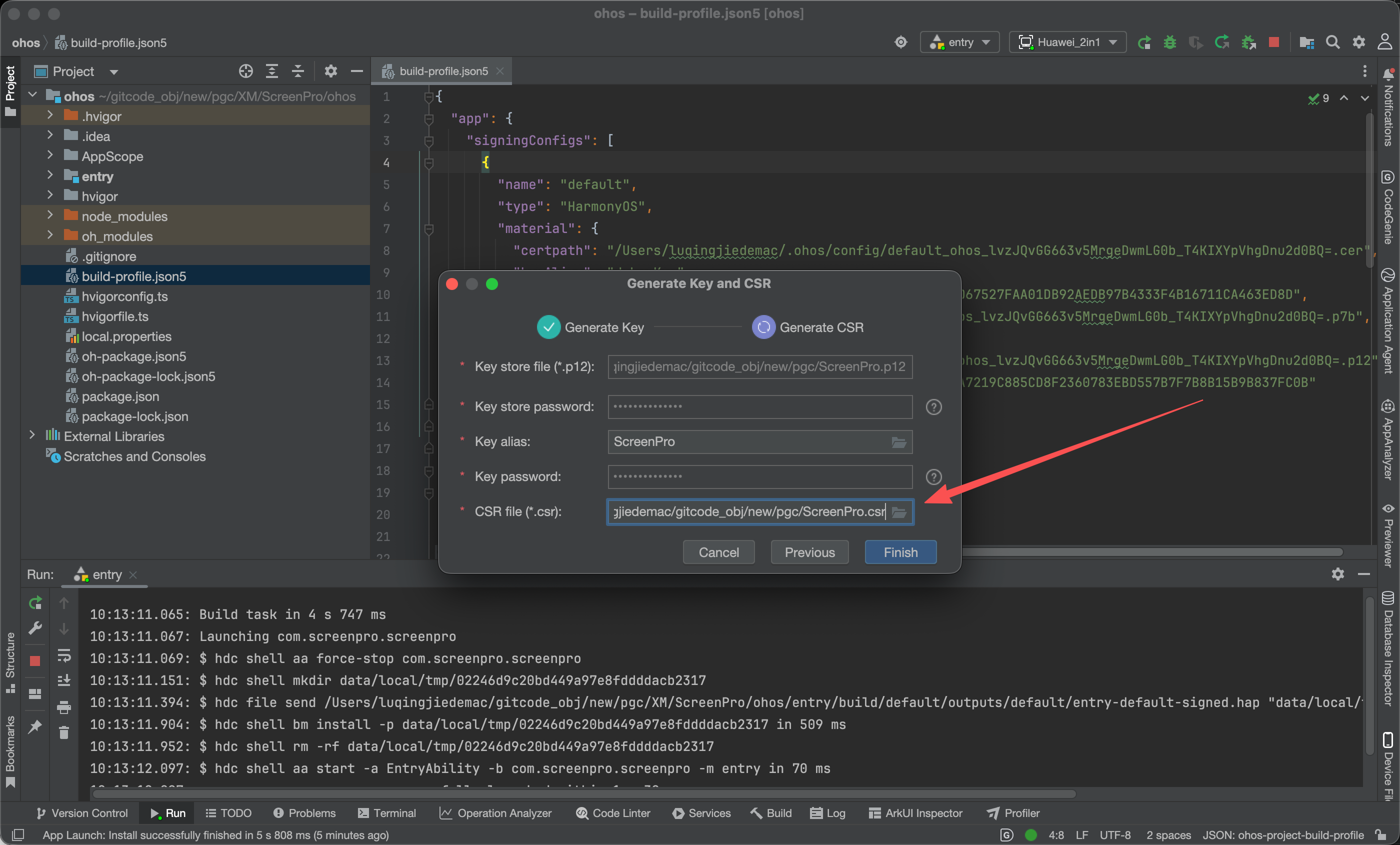Stop the running app with red square
The height and width of the screenshot is (845, 1400).
coord(1274,42)
